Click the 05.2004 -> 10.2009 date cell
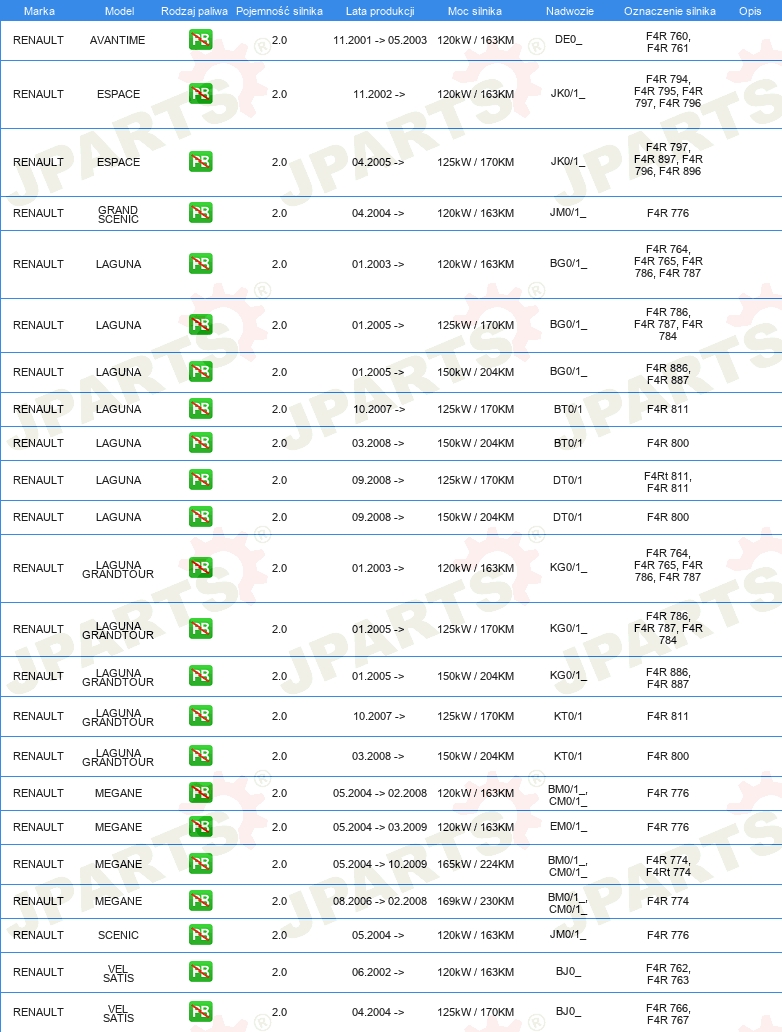 pyautogui.click(x=380, y=864)
